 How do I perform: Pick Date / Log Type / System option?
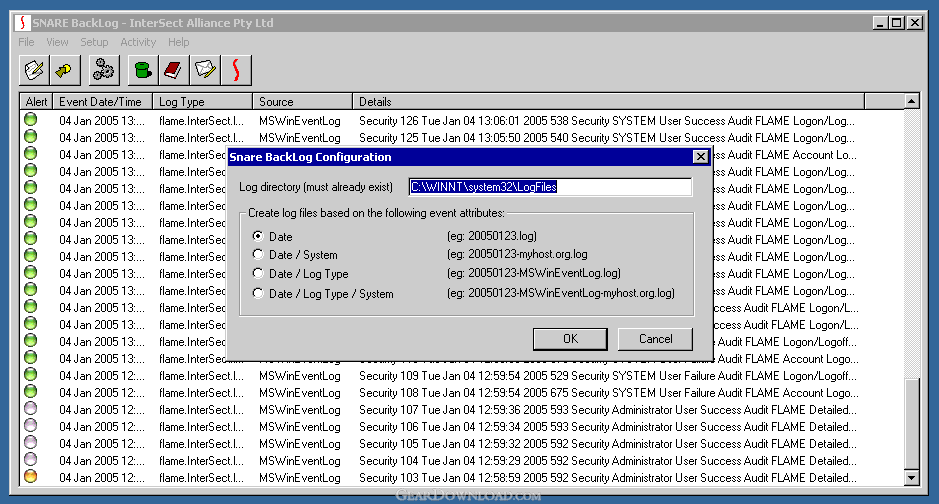258,294
